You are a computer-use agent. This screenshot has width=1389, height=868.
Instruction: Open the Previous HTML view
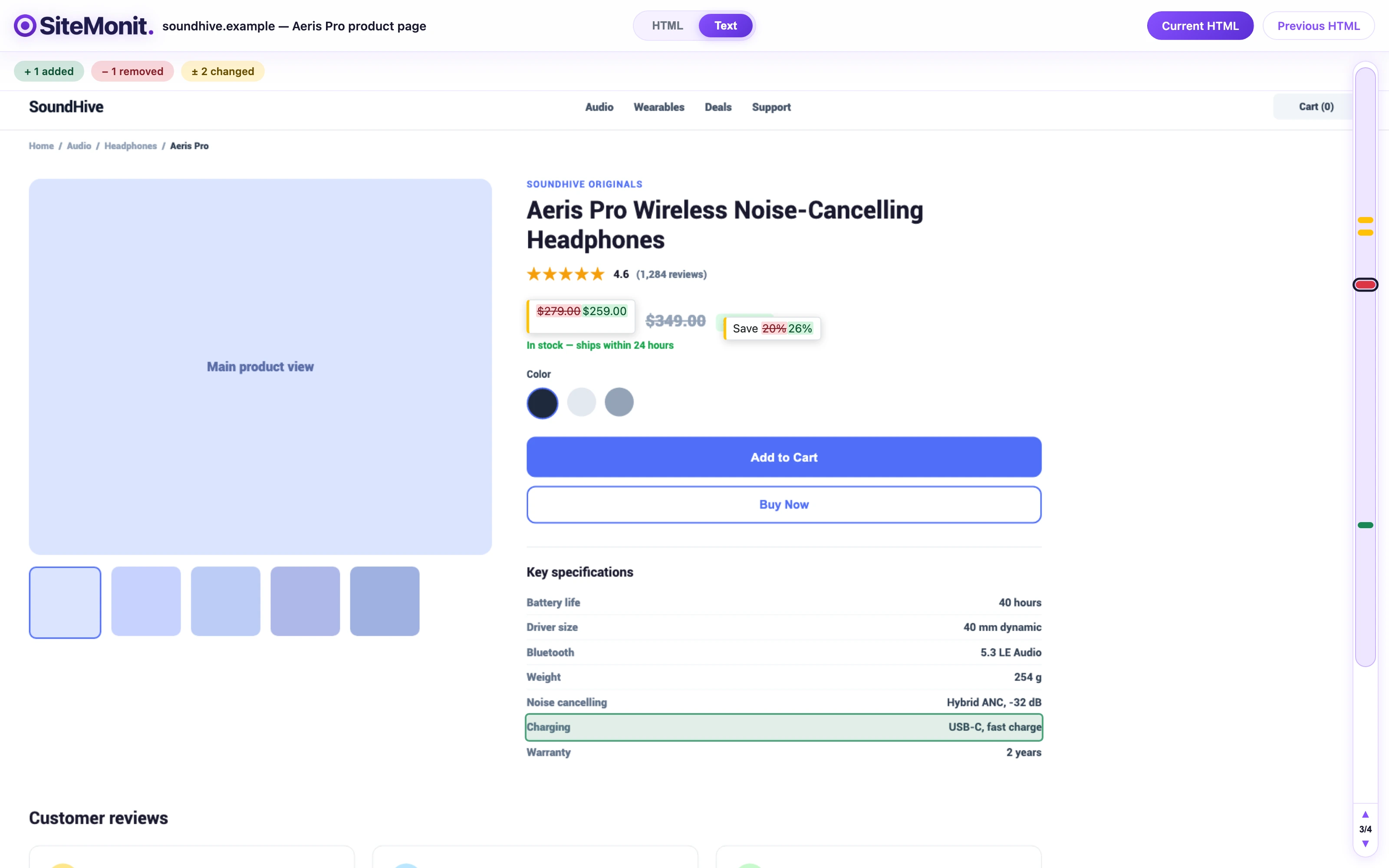1318,26
